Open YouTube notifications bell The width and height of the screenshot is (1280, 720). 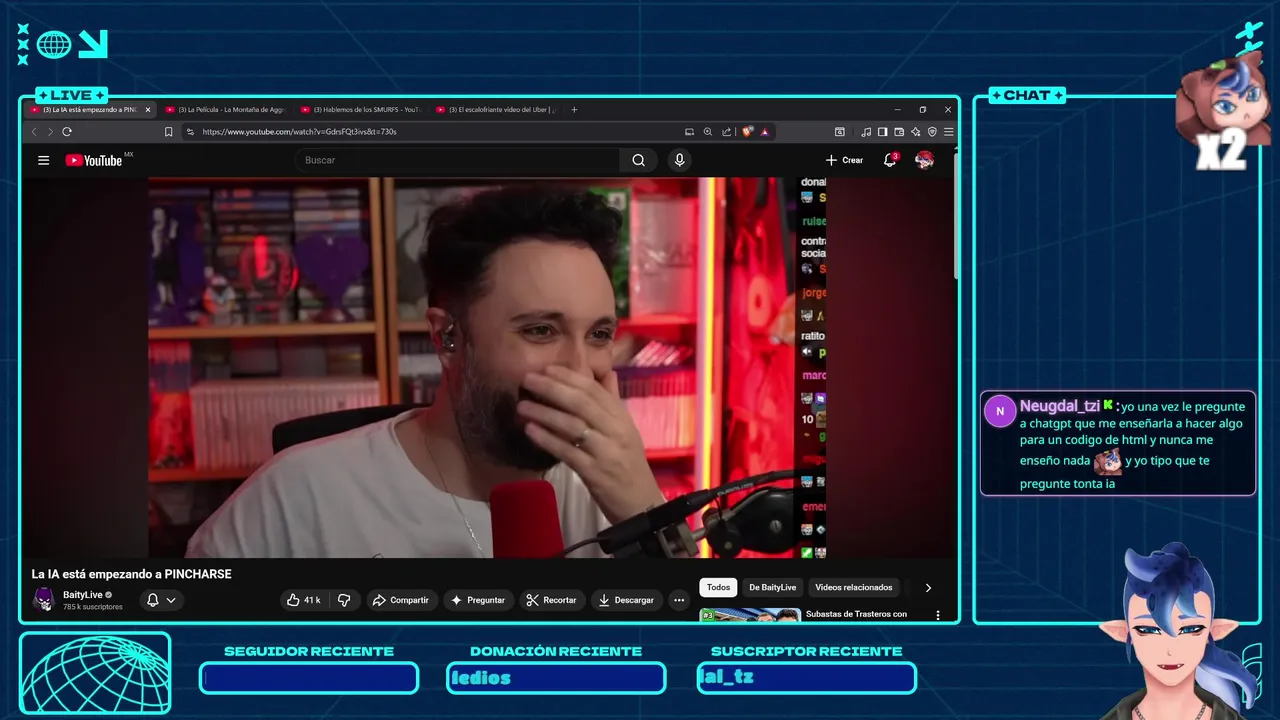(x=890, y=160)
